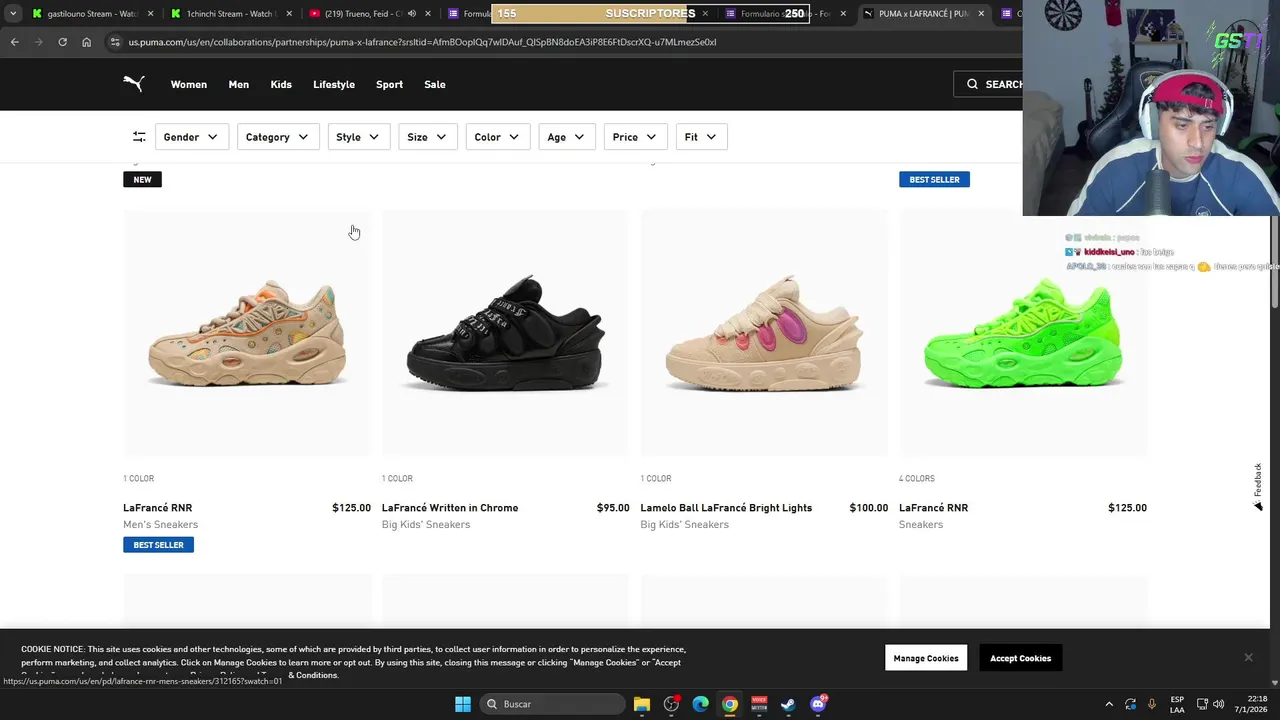This screenshot has height=720, width=1280.
Task: Expand the Color filter dropdown
Action: 497,137
